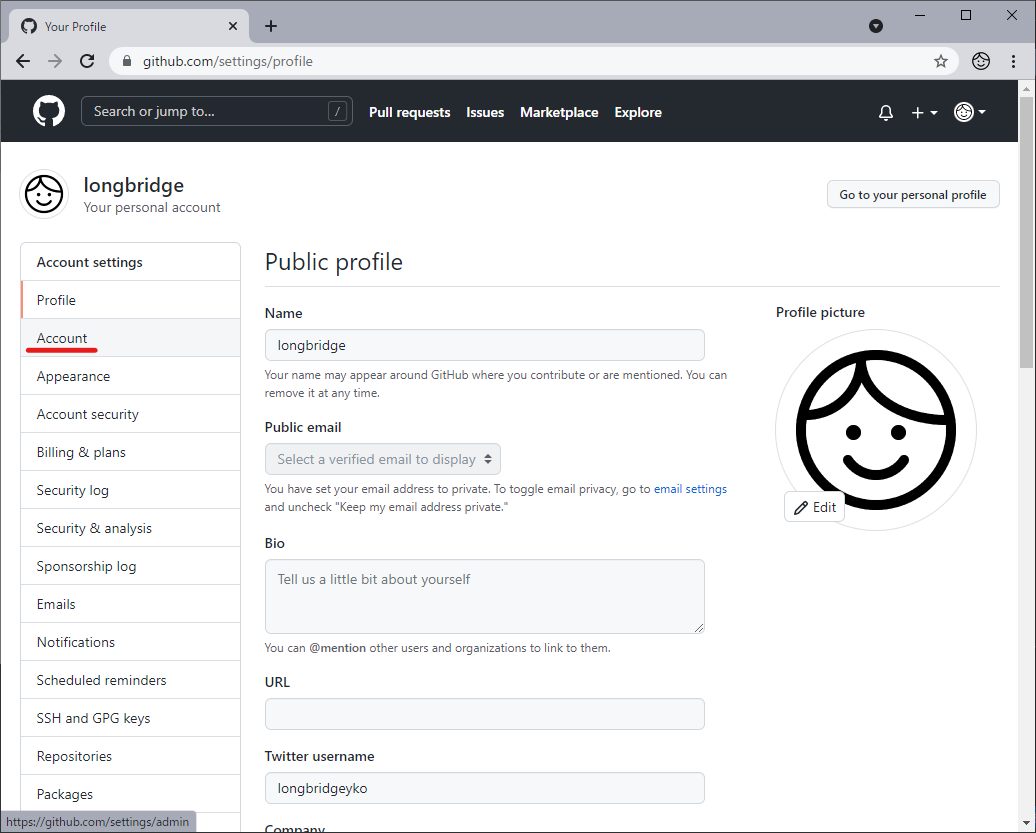Open a new browser tab
1036x833 pixels.
[x=270, y=26]
